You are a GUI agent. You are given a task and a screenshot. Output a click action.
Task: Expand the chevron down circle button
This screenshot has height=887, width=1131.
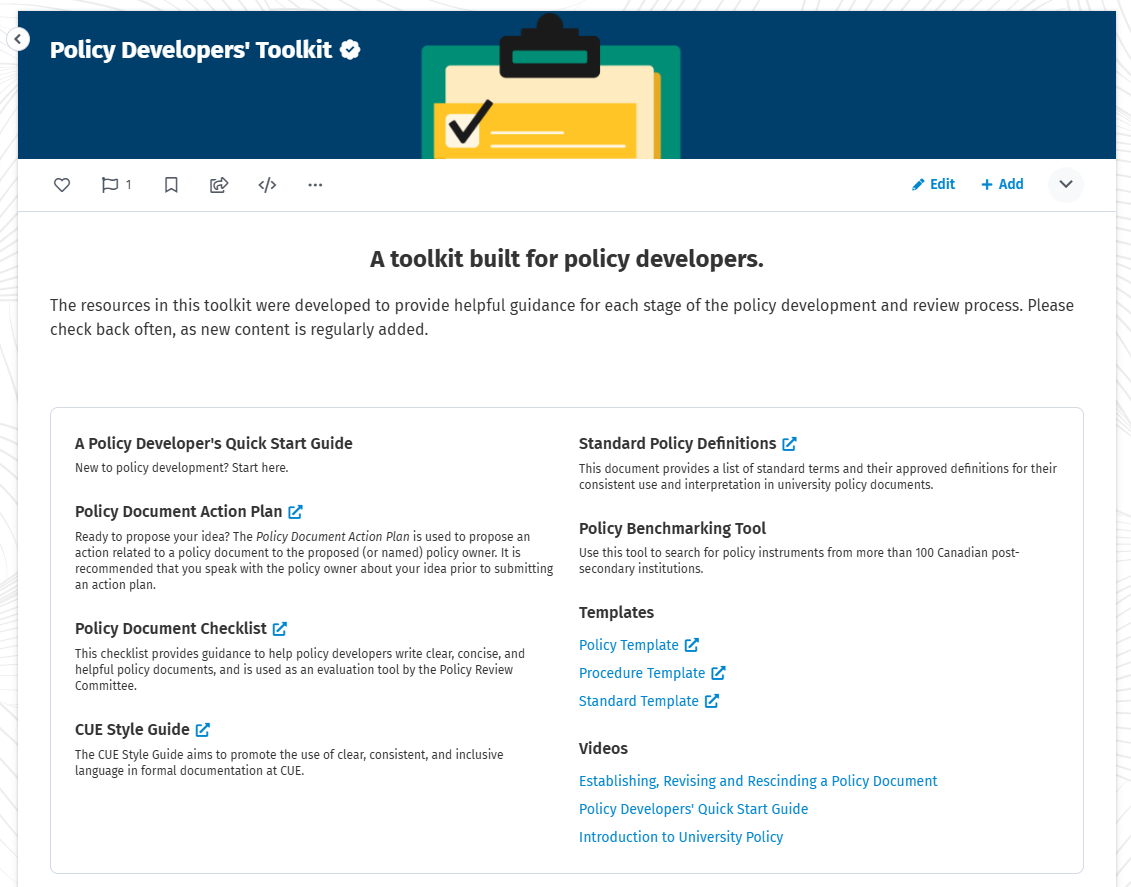(1065, 184)
